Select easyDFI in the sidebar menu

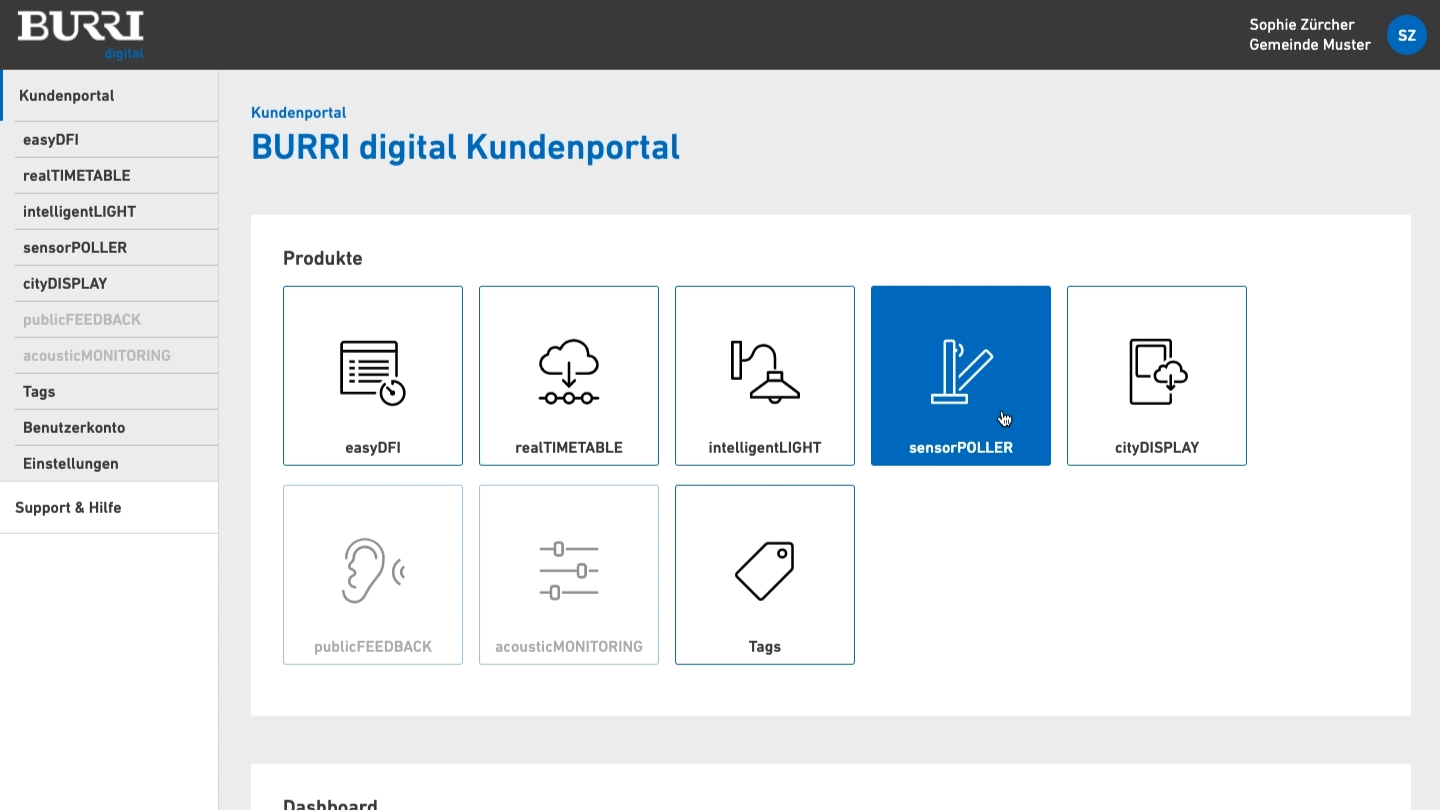[x=51, y=140]
